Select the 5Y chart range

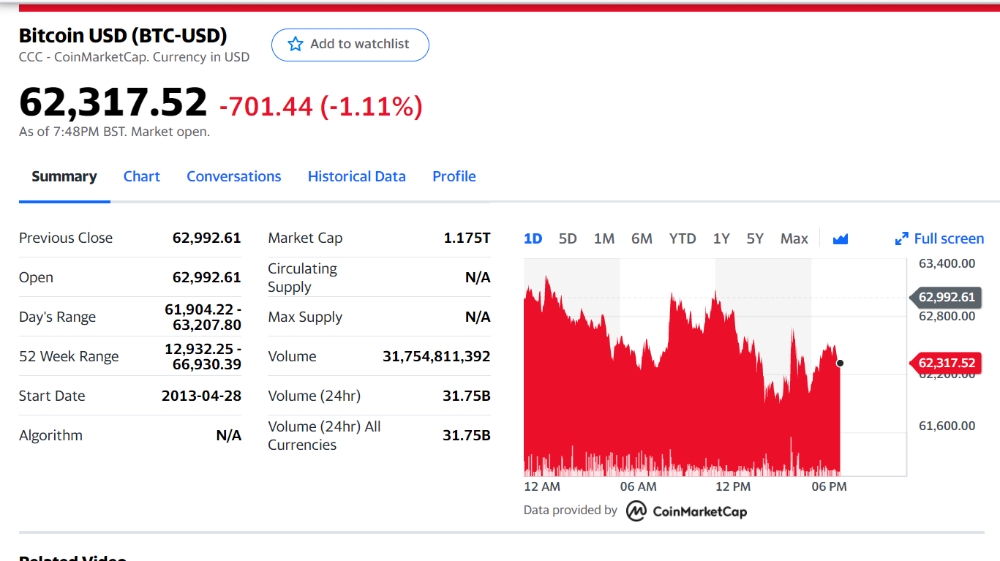pyautogui.click(x=755, y=239)
